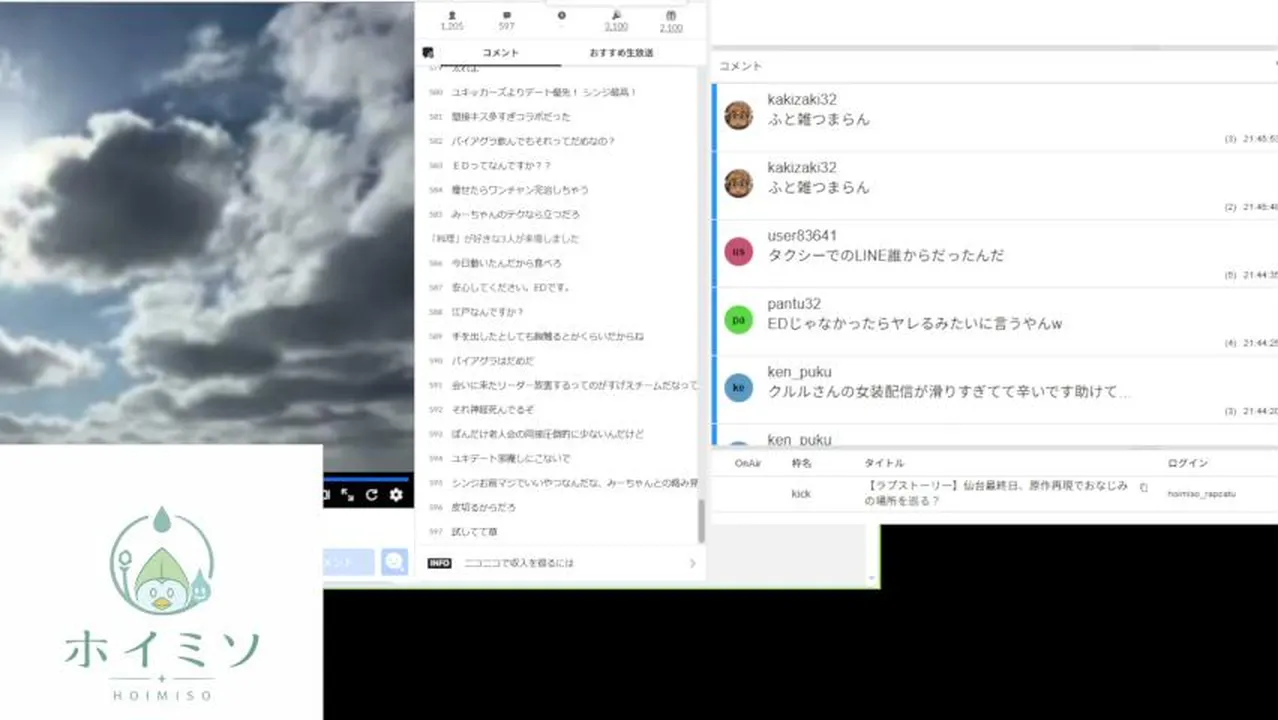Open the emoji picker button
1278x720 pixels.
394,562
